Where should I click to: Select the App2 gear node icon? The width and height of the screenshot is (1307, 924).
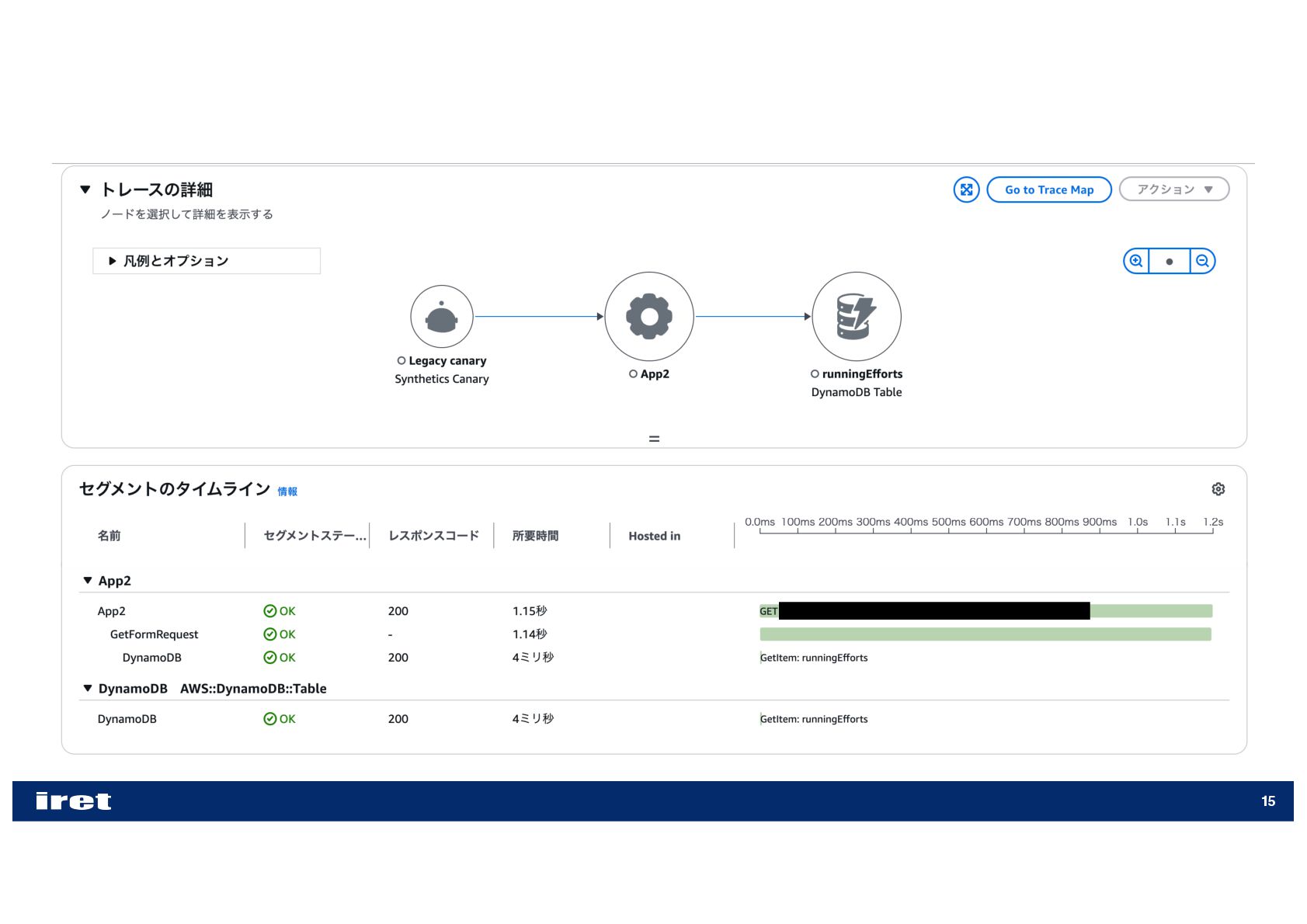(648, 317)
